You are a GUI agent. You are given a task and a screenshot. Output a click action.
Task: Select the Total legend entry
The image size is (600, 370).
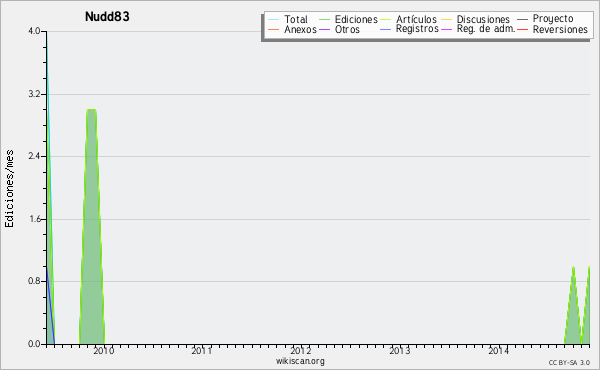tap(296, 19)
